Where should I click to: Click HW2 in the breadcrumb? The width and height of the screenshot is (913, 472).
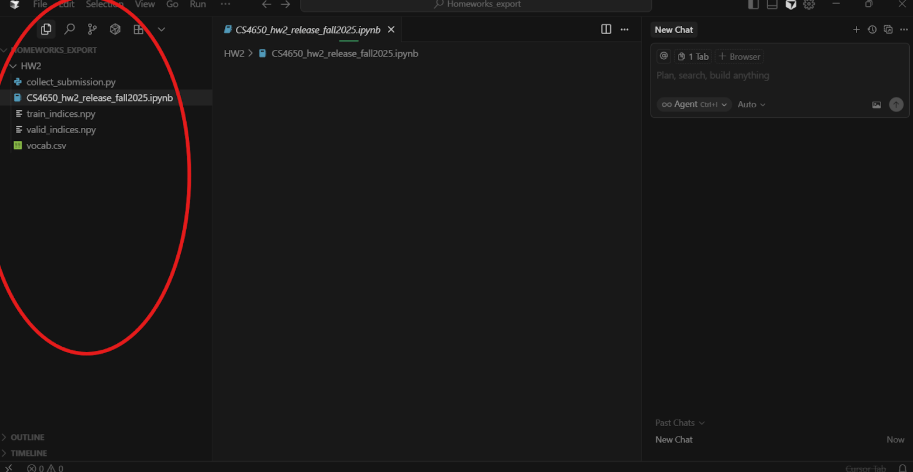[234, 54]
